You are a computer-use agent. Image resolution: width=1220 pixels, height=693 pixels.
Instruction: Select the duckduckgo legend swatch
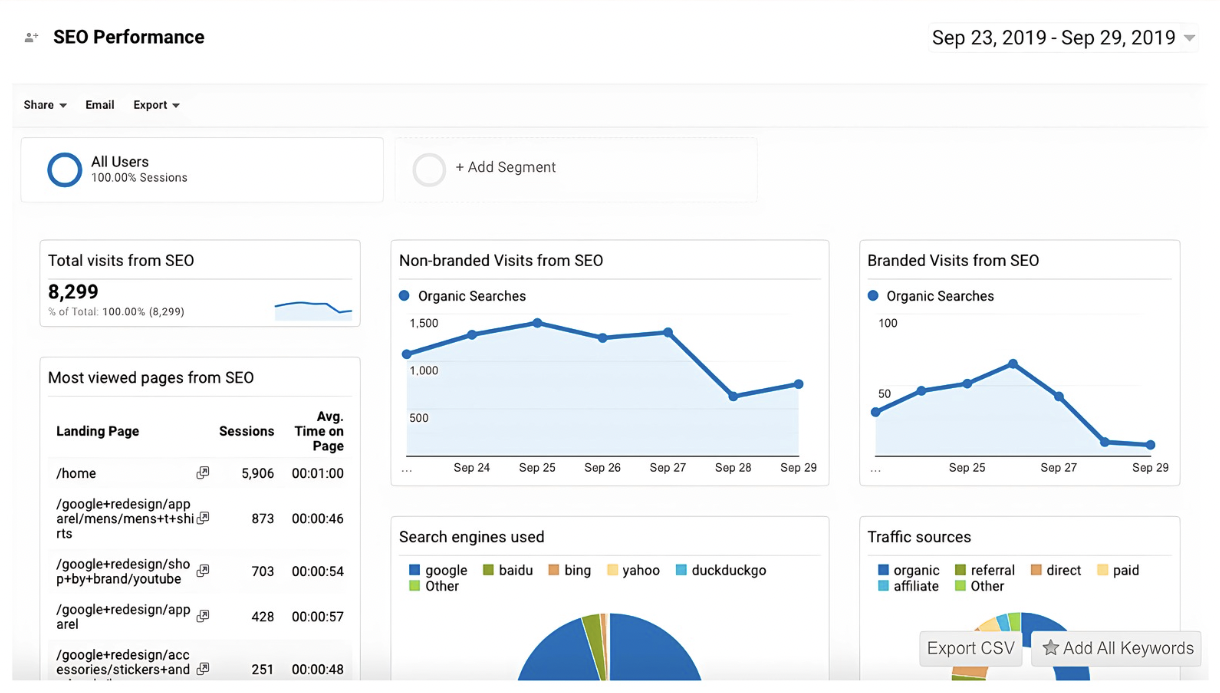coord(681,570)
